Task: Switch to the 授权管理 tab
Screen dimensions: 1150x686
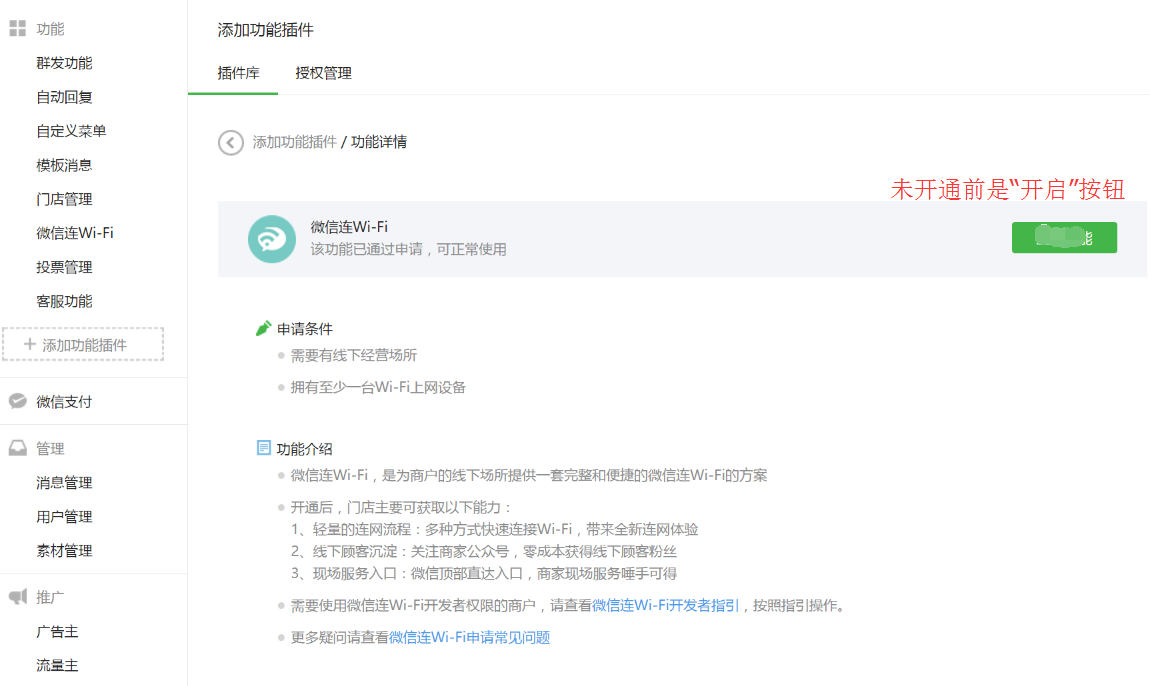Action: pyautogui.click(x=323, y=73)
